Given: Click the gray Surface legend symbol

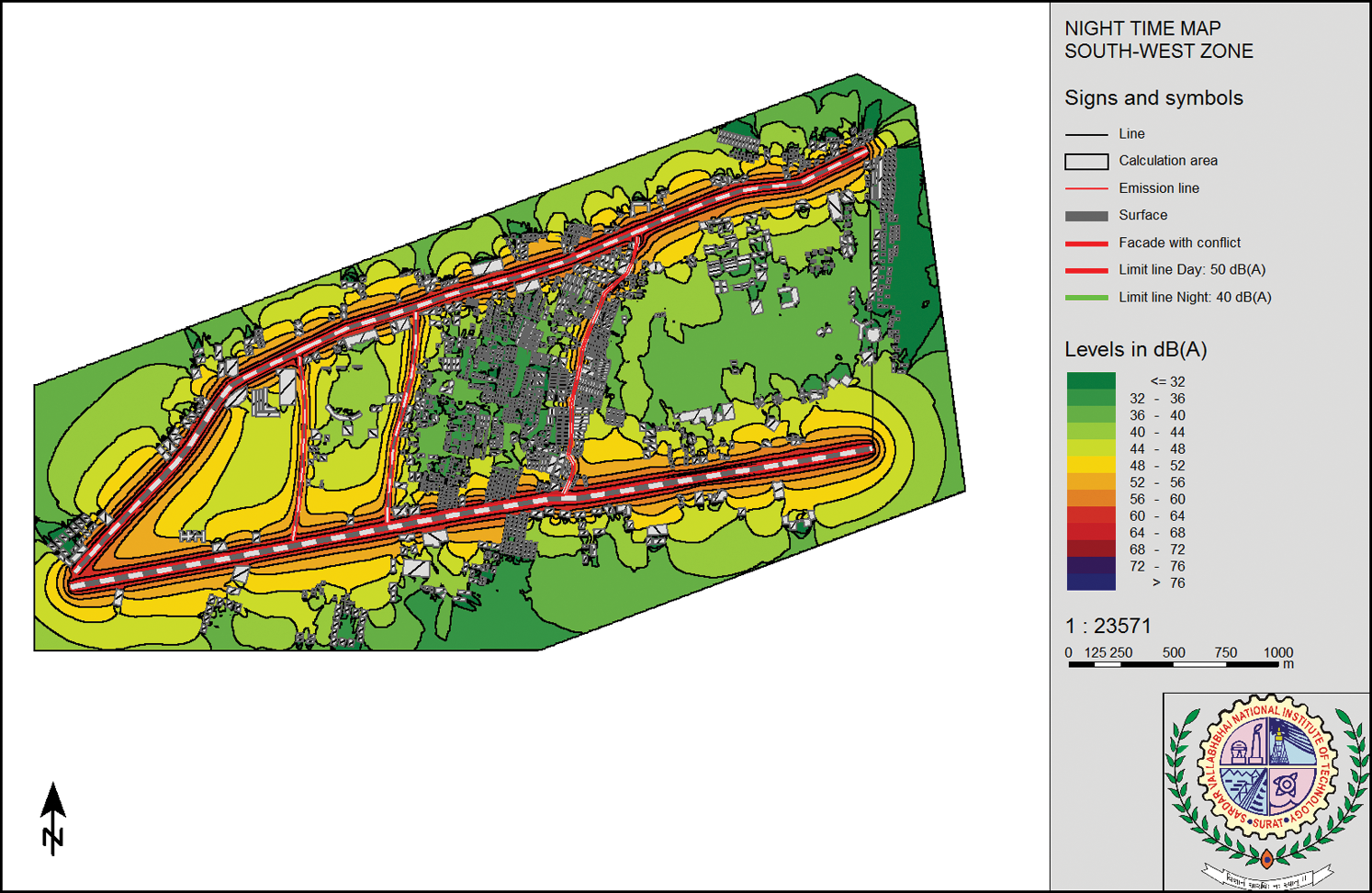Looking at the screenshot, I should (x=1086, y=216).
